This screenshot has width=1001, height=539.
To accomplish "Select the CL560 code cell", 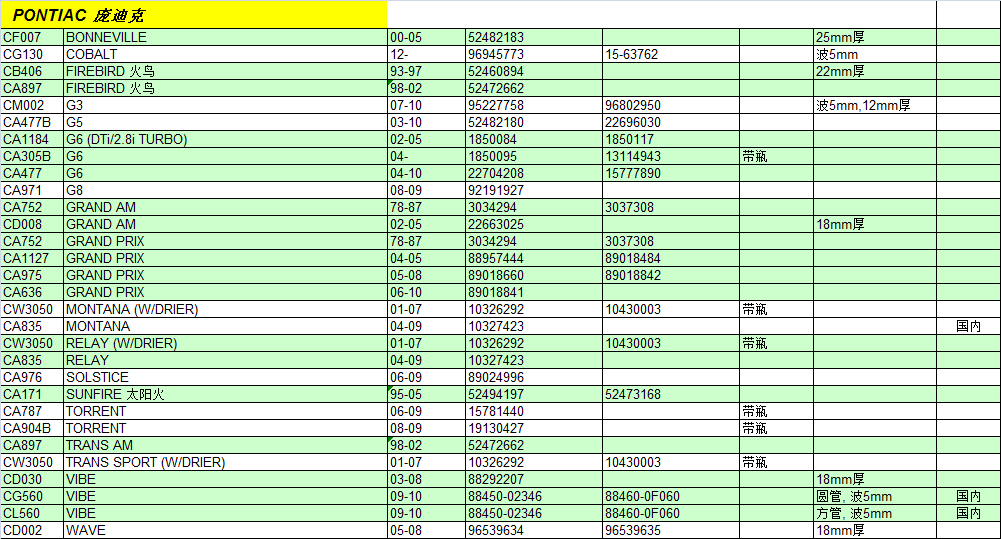I will pos(32,513).
